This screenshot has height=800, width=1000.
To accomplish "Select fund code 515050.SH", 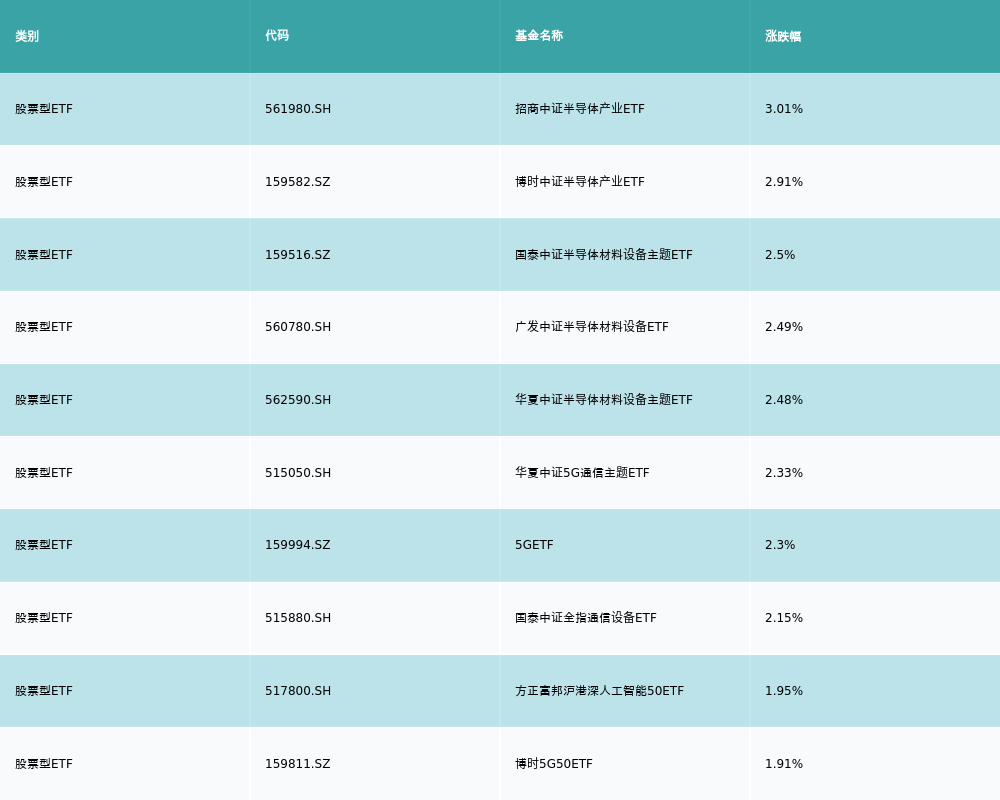I will click(298, 473).
